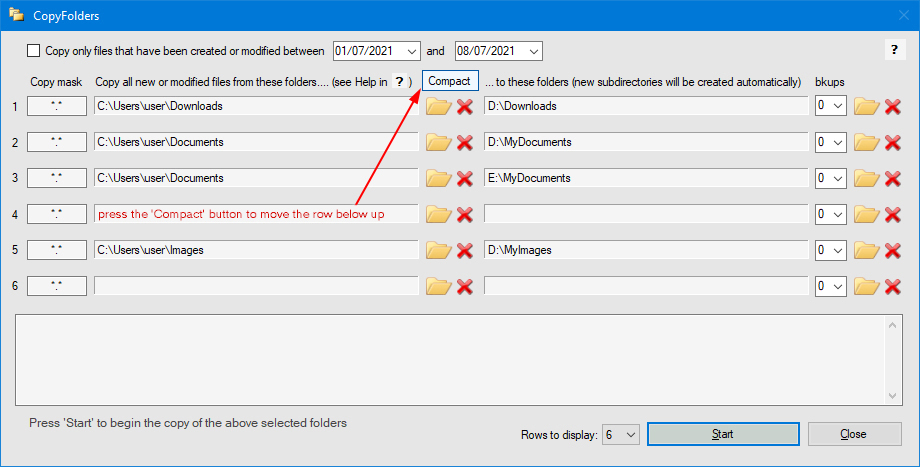This screenshot has width=920, height=467.
Task: Expand bkups dropdown for row 1
Action: pyautogui.click(x=837, y=106)
